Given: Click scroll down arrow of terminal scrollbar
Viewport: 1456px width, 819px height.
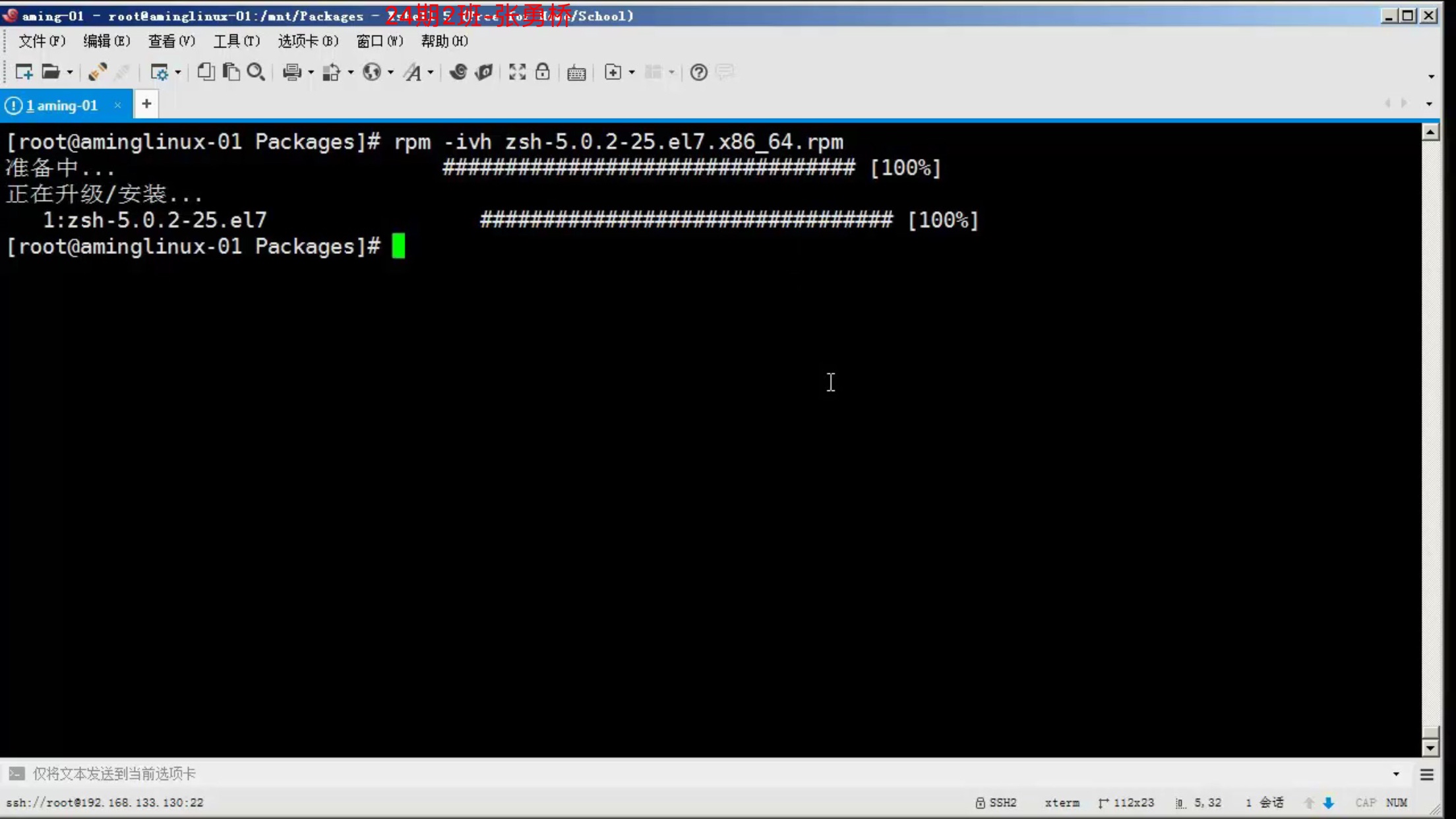Looking at the screenshot, I should tap(1430, 748).
